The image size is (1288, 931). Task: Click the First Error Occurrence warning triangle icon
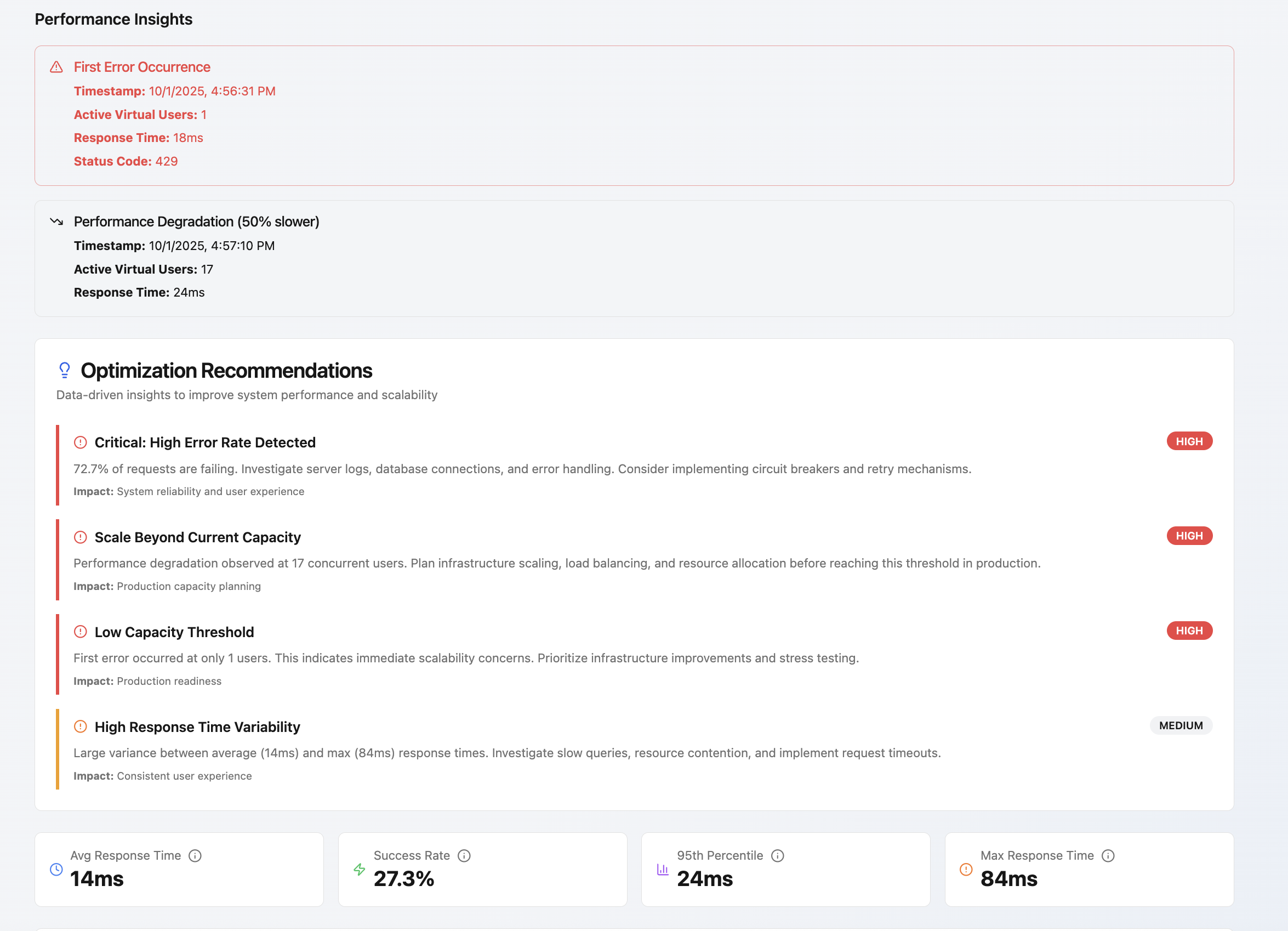point(56,67)
